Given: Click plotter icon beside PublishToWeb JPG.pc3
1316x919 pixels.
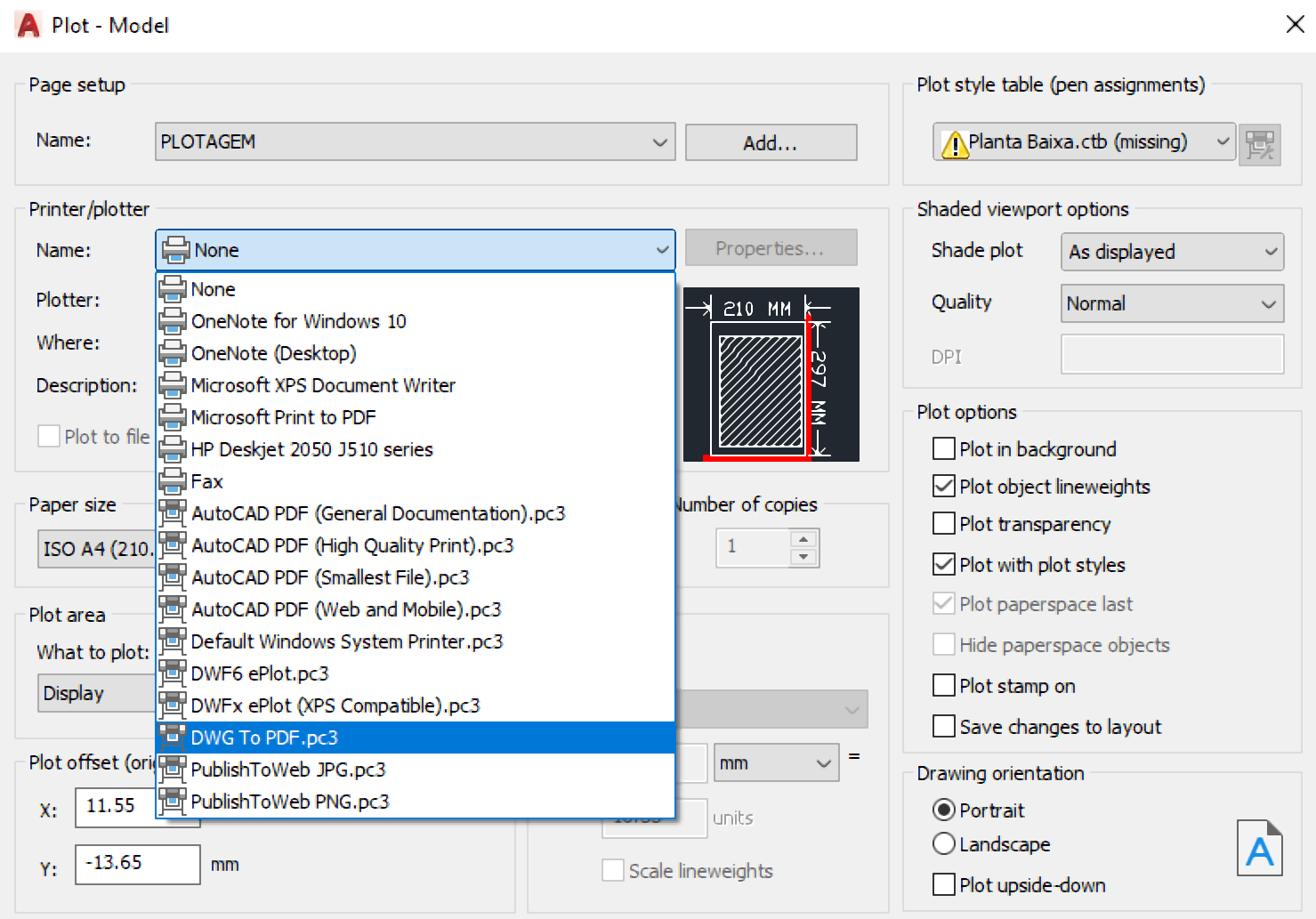Looking at the screenshot, I should tap(173, 770).
